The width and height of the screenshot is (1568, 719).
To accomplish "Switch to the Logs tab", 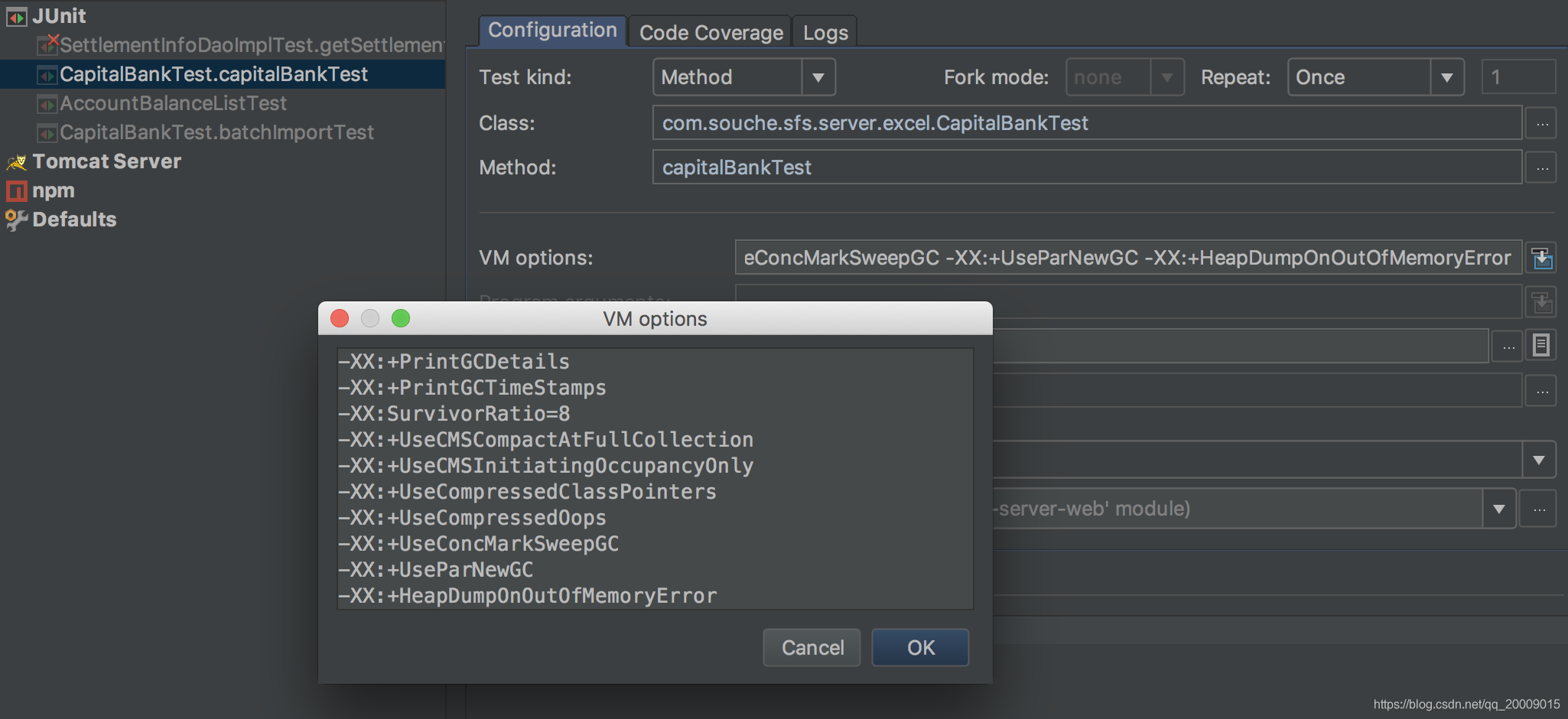I will [825, 33].
